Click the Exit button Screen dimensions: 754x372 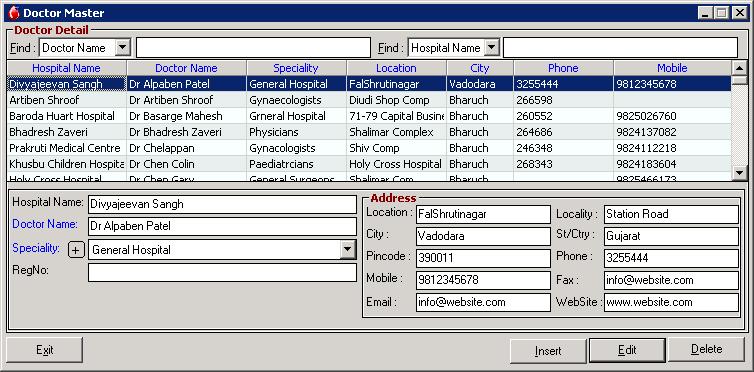pos(44,350)
